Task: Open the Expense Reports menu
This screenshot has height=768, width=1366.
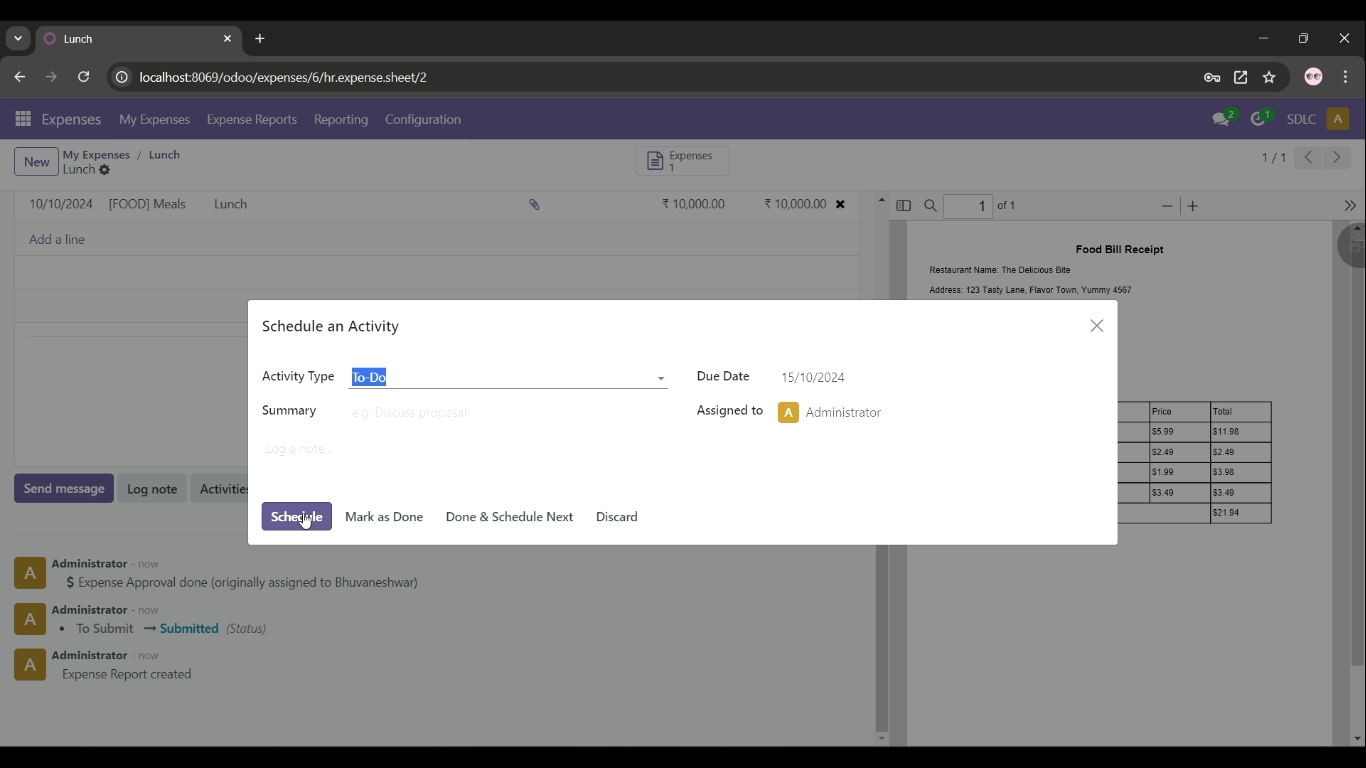Action: (252, 119)
